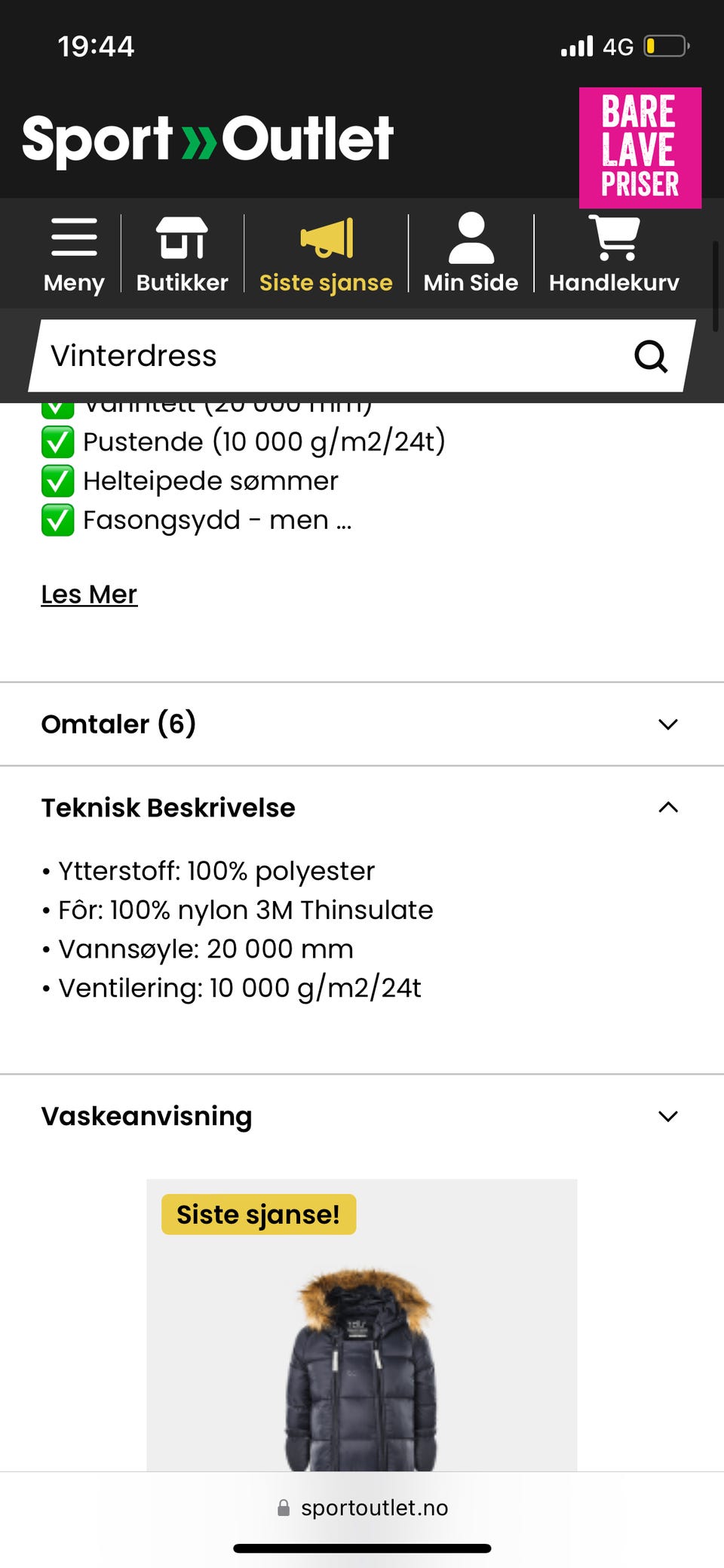Go to Min Side profile icon
This screenshot has width=724, height=1568.
pyautogui.click(x=471, y=238)
